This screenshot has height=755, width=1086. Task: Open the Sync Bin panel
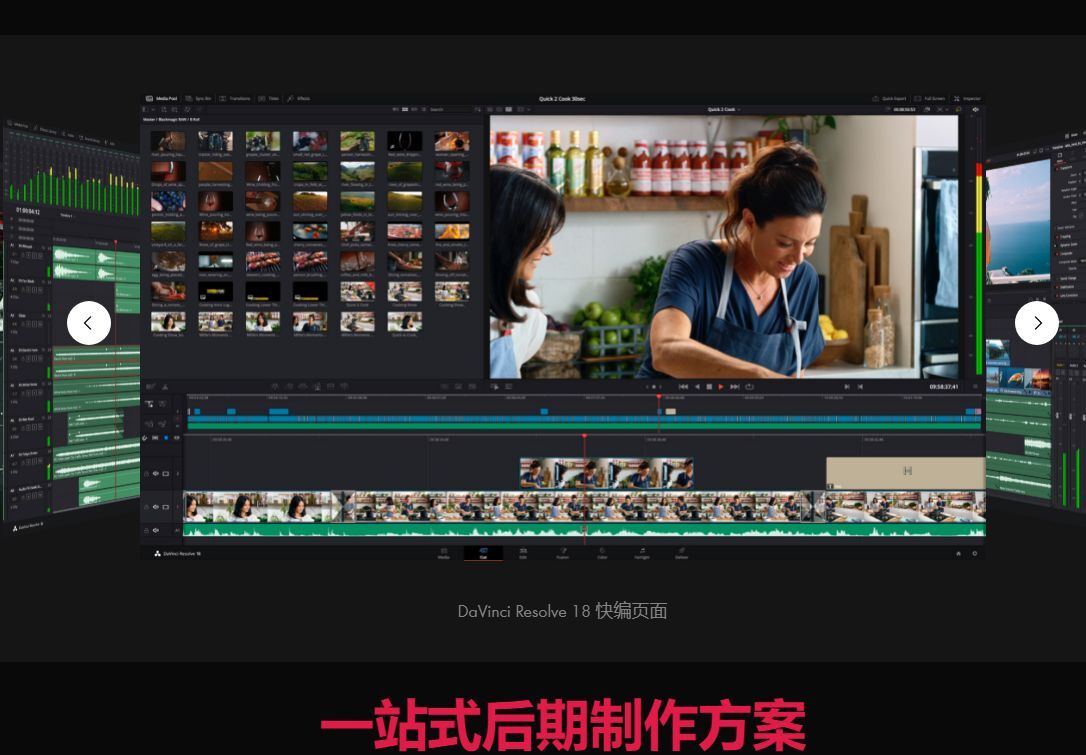199,98
